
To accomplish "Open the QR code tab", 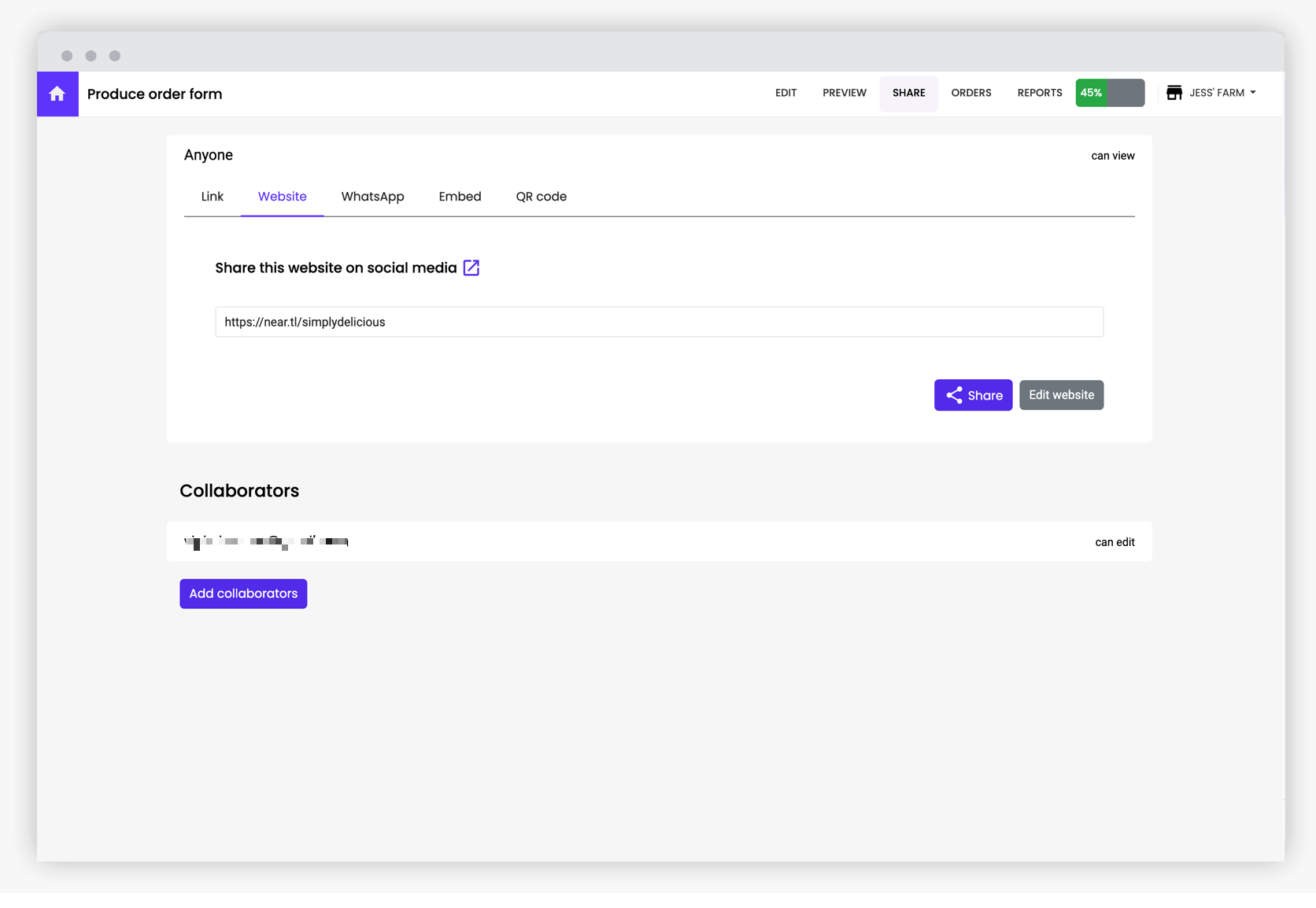I will coord(541,197).
